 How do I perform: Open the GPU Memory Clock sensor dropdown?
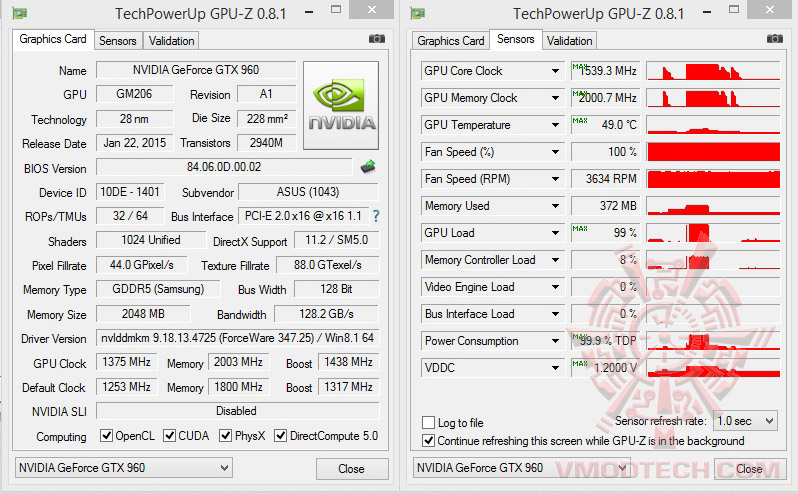click(555, 98)
